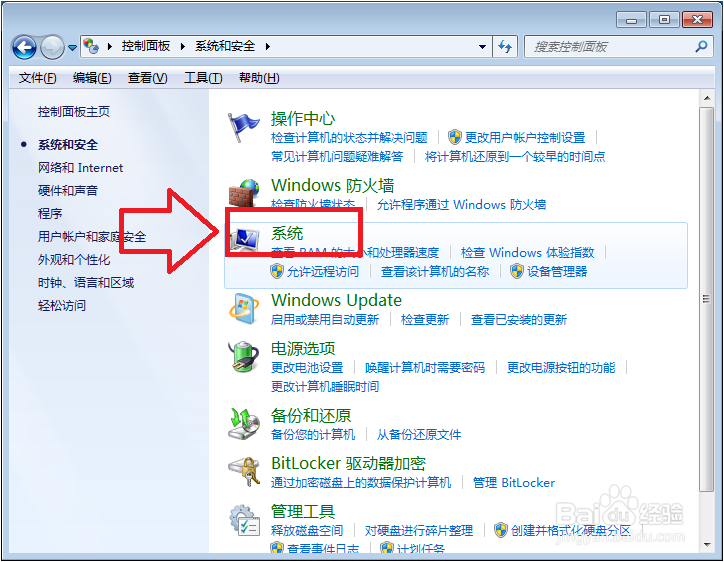Image resolution: width=724 pixels, height=562 pixels.
Task: Open the Backup and Restore disc icon
Action: tap(244, 424)
